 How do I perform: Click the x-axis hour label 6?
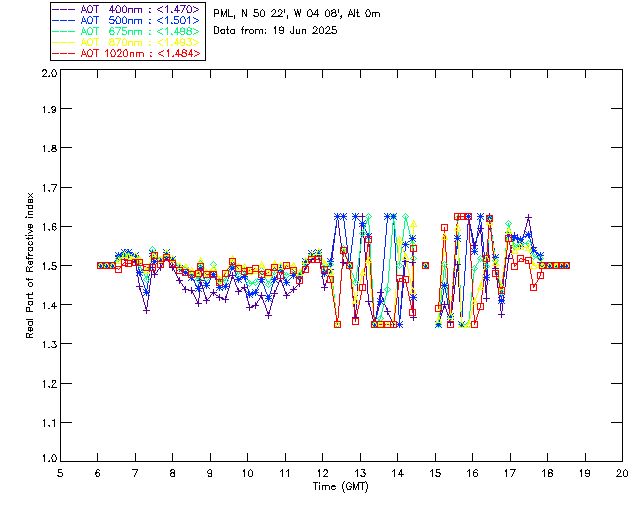coord(98,473)
